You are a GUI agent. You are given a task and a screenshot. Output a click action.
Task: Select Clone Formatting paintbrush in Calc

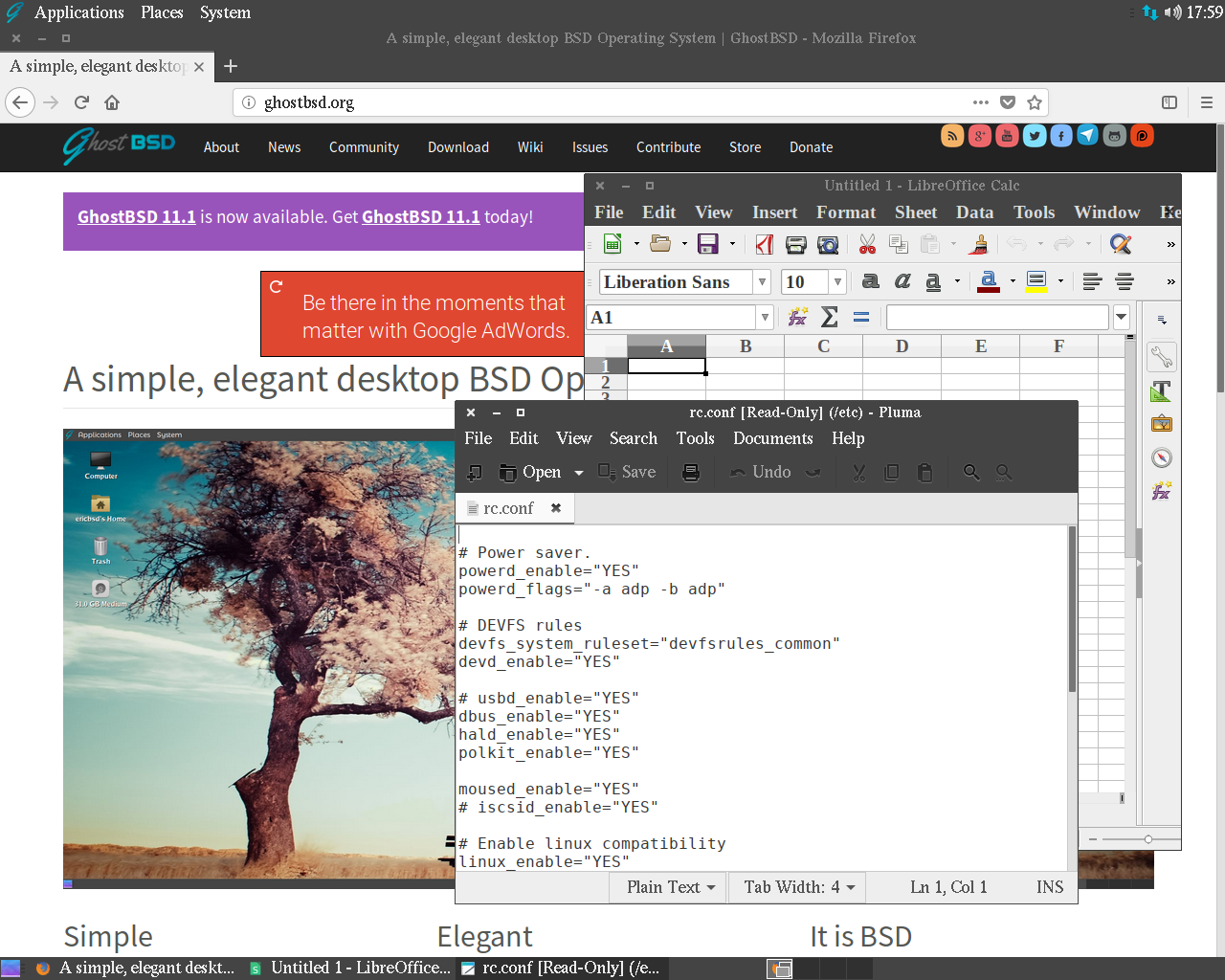tap(978, 244)
